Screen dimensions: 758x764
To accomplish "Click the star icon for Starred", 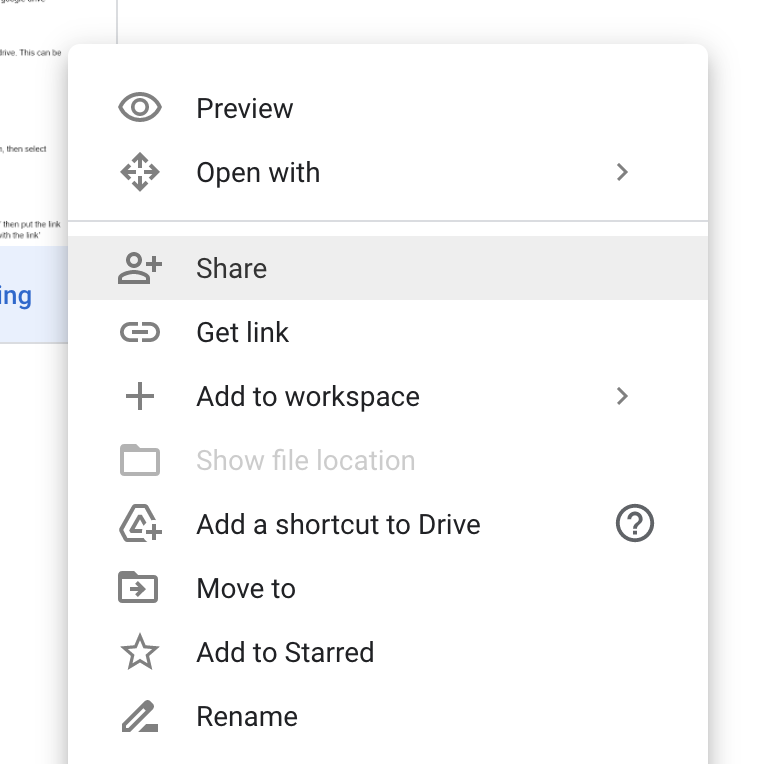I will [x=140, y=651].
